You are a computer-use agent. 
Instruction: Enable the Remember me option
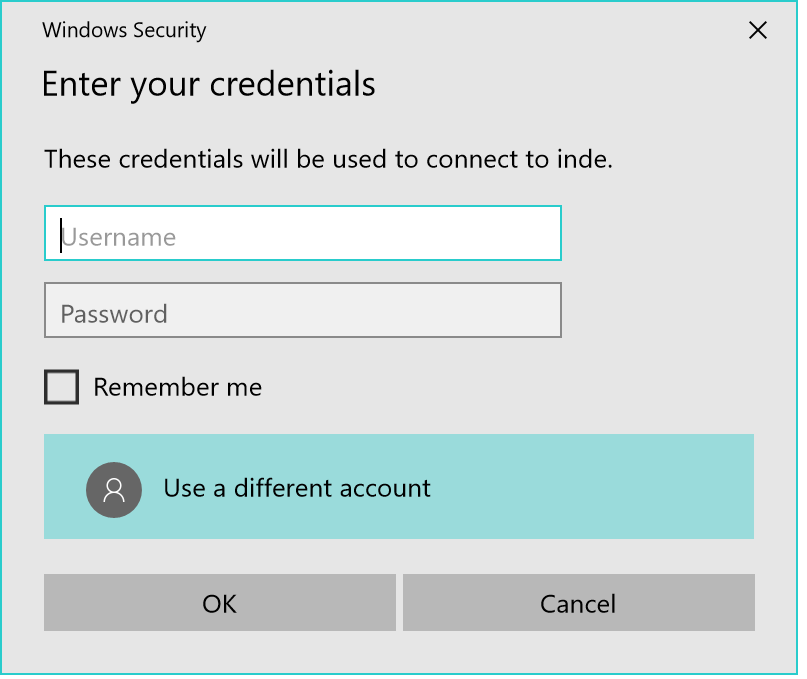tap(62, 387)
